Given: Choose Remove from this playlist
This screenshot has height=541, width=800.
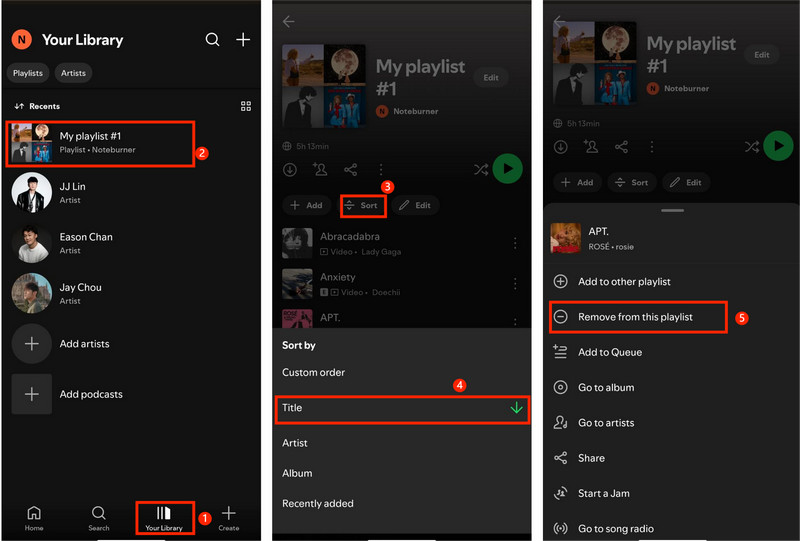Looking at the screenshot, I should pyautogui.click(x=638, y=317).
